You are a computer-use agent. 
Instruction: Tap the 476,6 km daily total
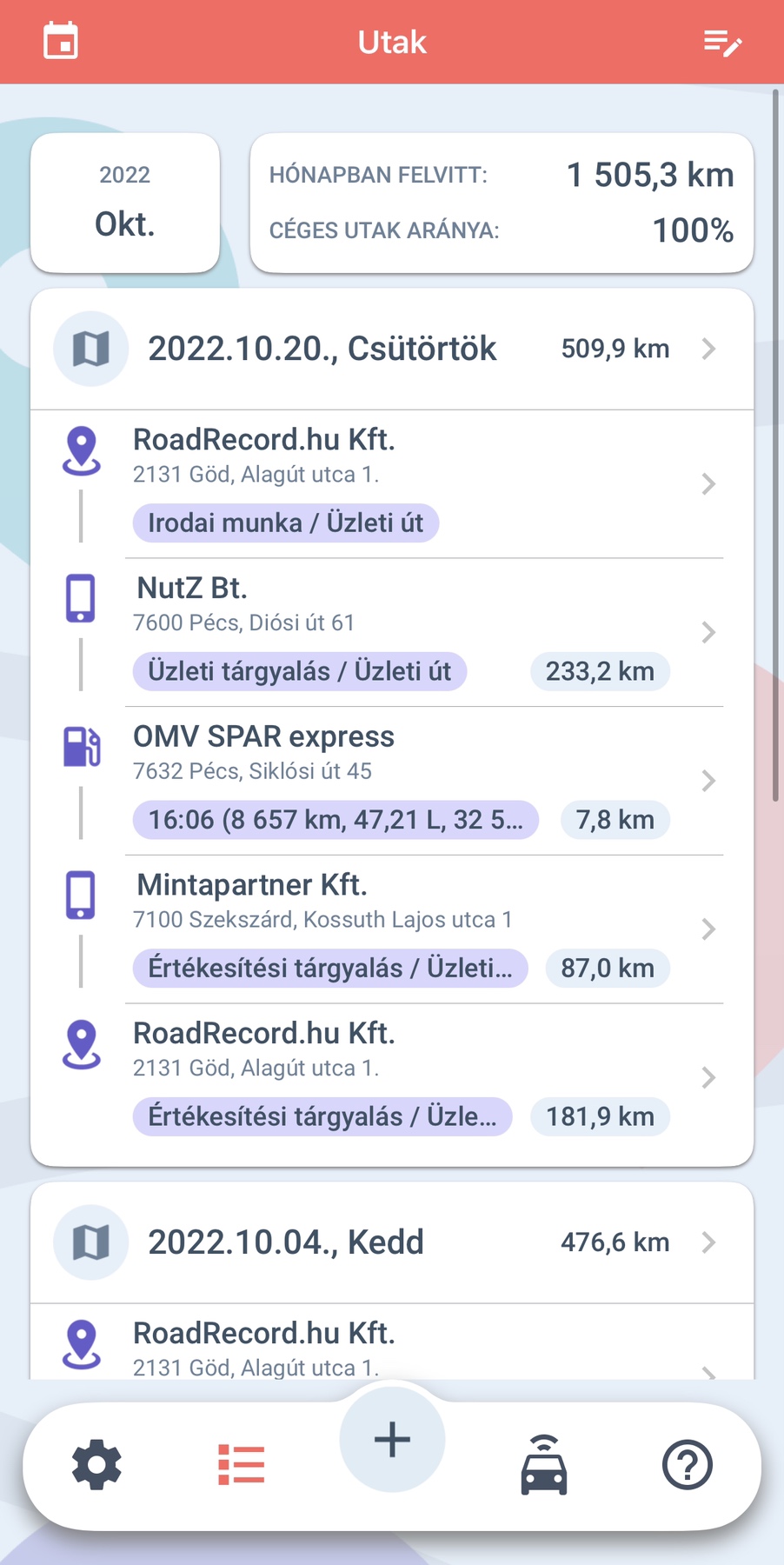[615, 1242]
